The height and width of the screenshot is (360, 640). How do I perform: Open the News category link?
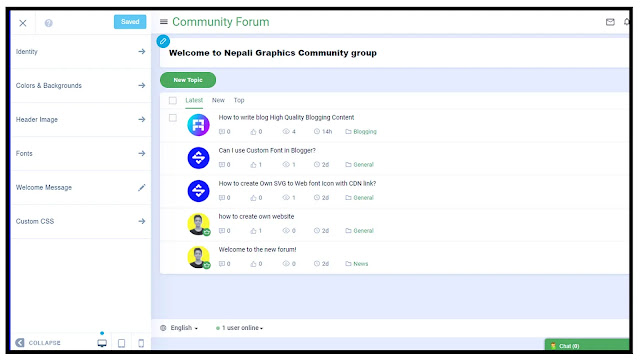360,264
